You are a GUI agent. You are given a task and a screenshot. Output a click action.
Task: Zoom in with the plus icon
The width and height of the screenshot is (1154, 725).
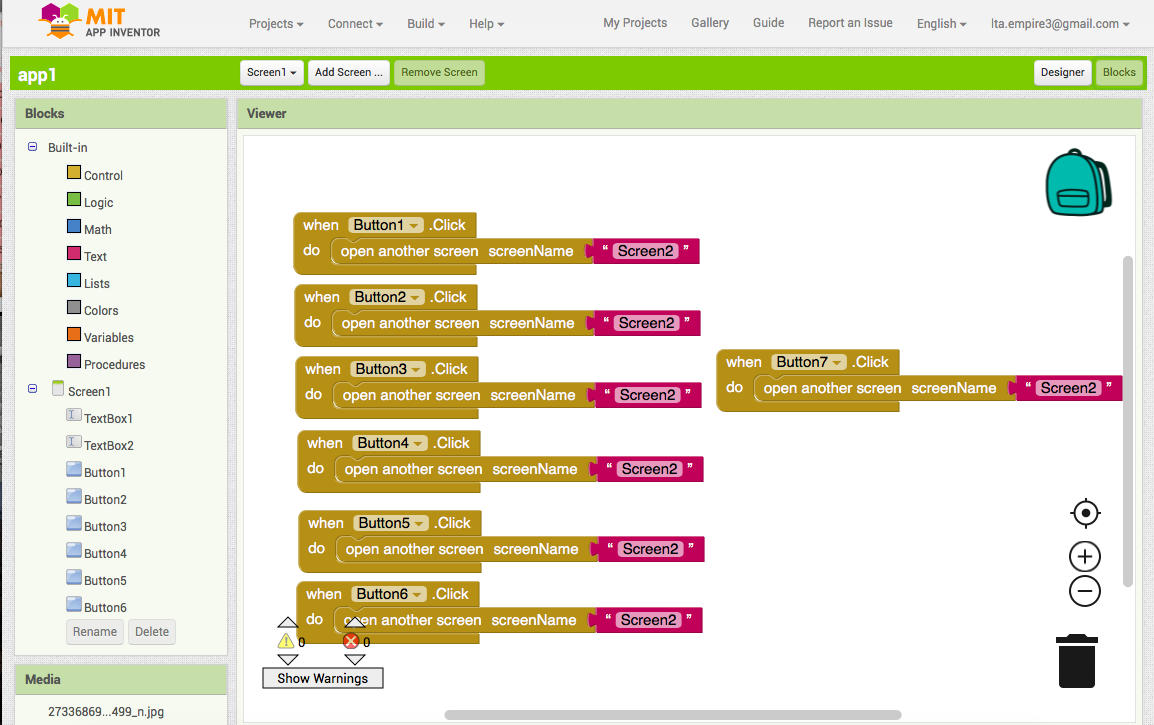click(1085, 557)
